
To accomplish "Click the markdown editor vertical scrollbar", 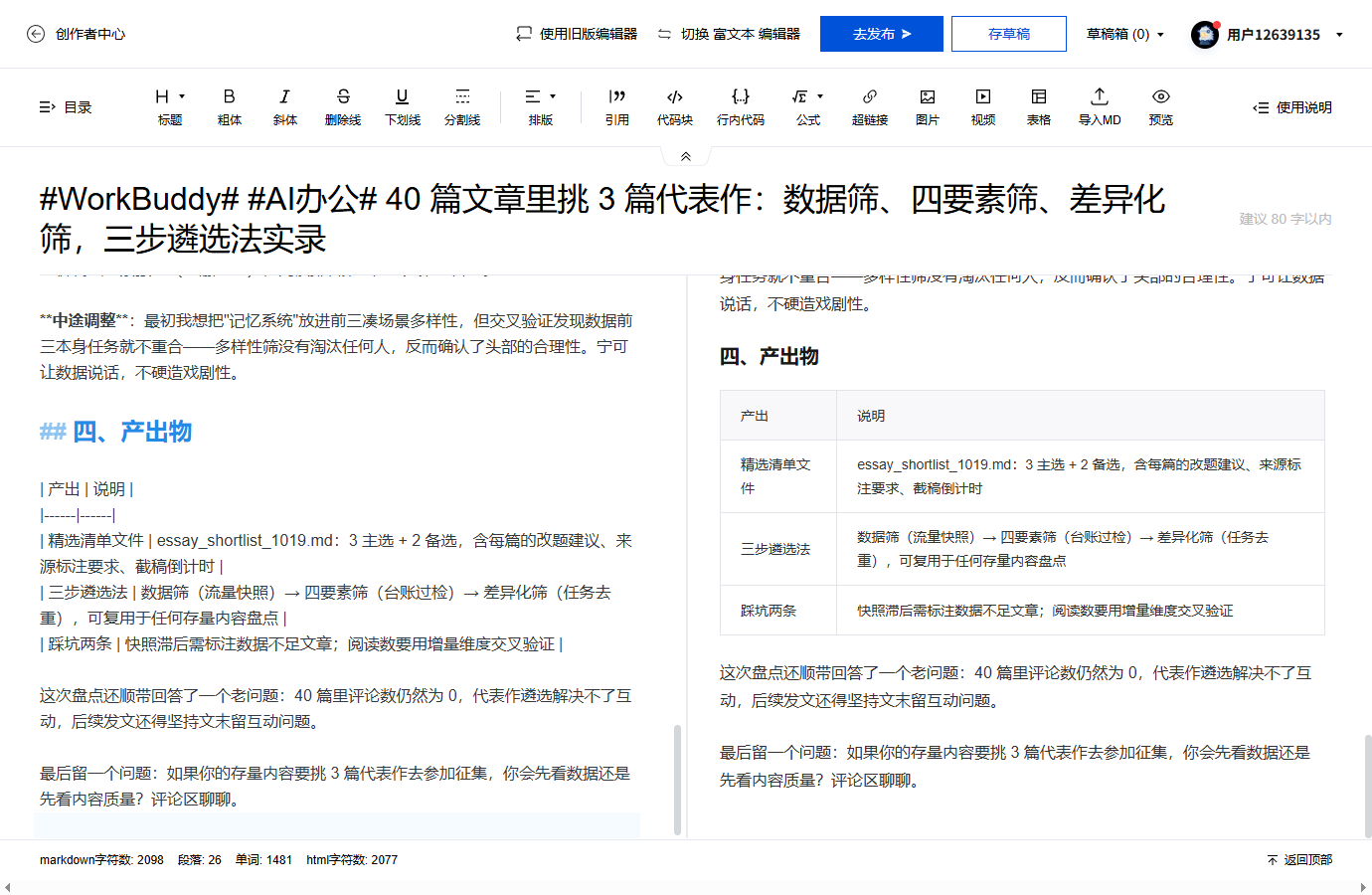I will (678, 779).
